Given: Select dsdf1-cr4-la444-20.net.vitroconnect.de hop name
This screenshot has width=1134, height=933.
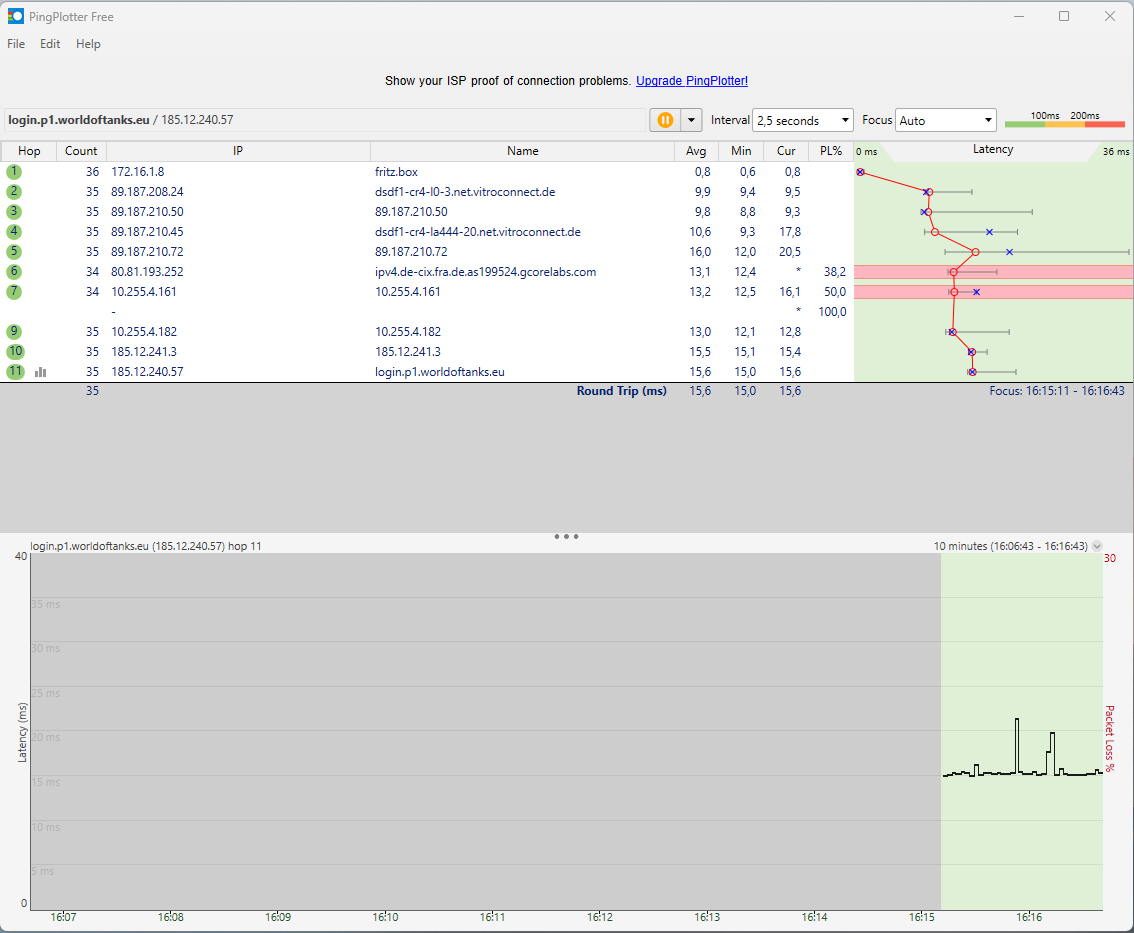Looking at the screenshot, I should (478, 231).
